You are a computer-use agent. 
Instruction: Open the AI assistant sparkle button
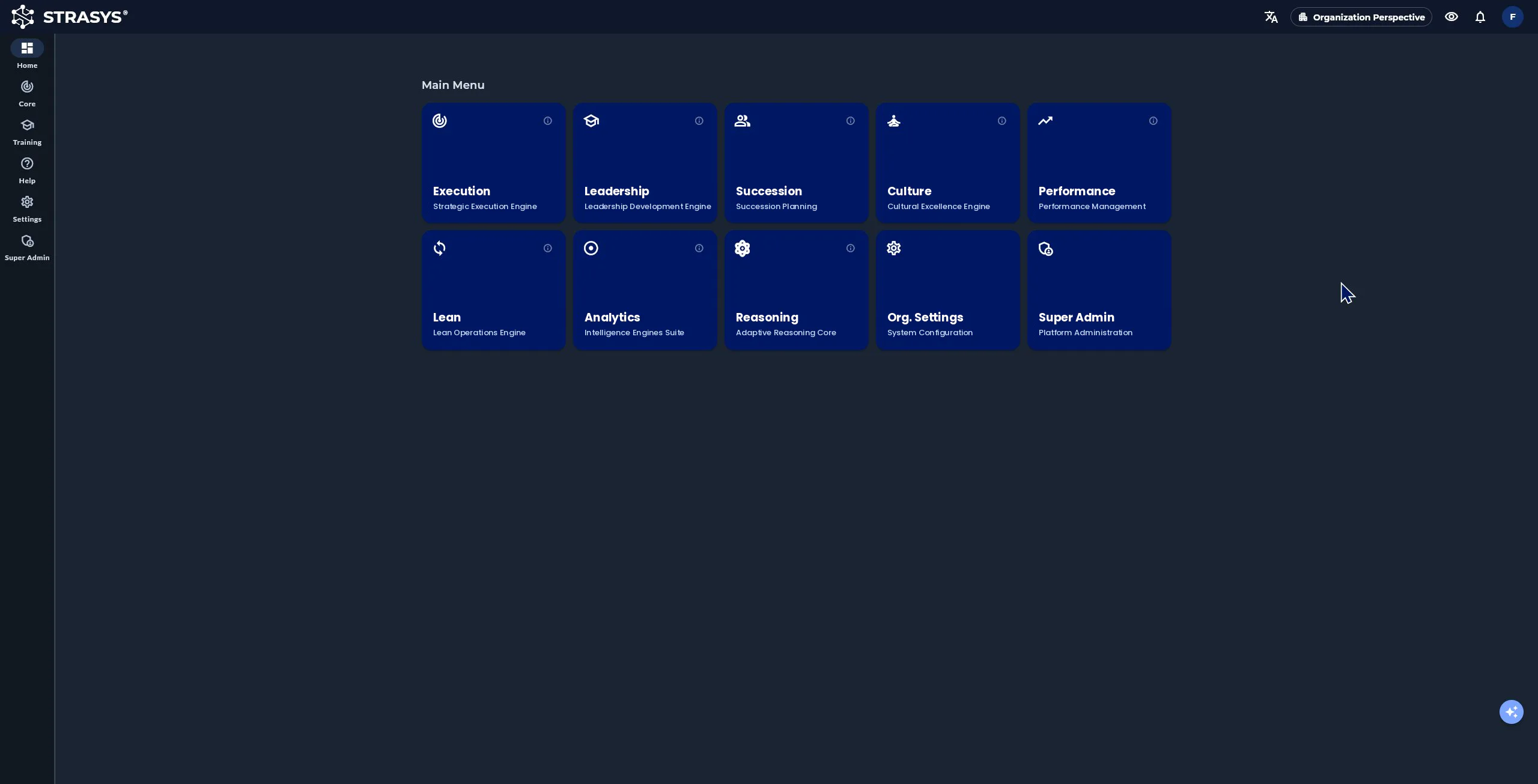click(1512, 712)
